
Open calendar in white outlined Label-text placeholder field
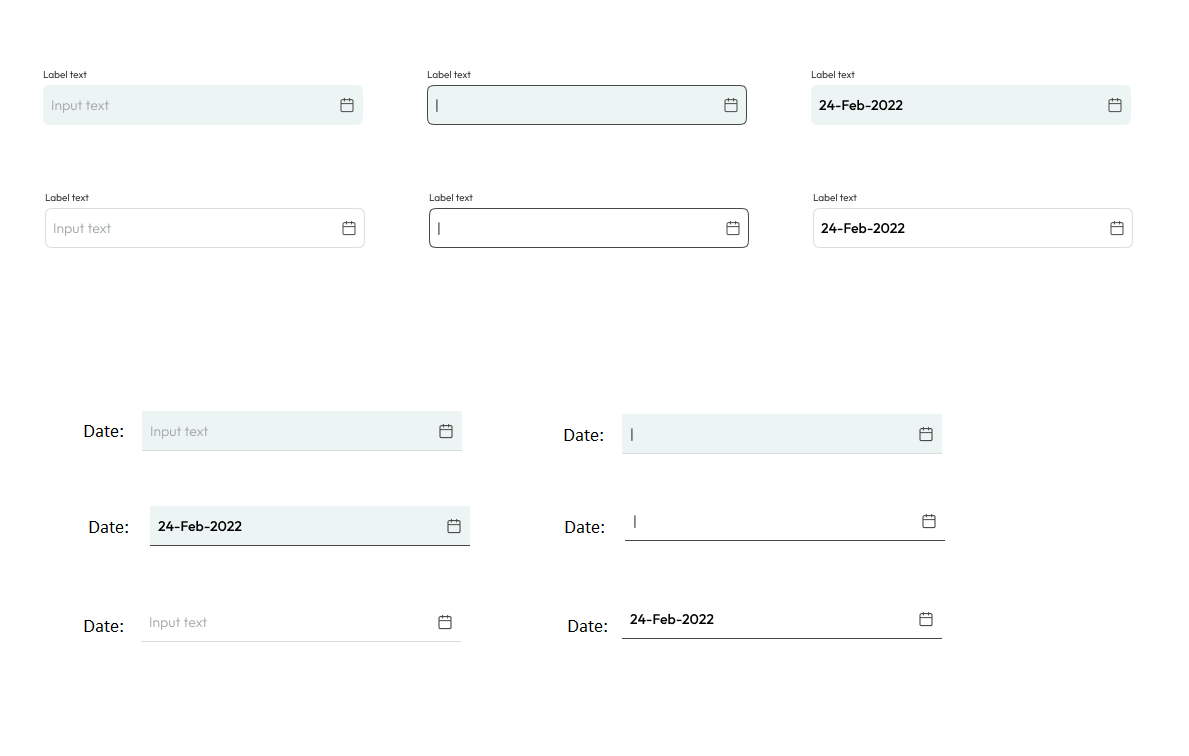tap(349, 228)
